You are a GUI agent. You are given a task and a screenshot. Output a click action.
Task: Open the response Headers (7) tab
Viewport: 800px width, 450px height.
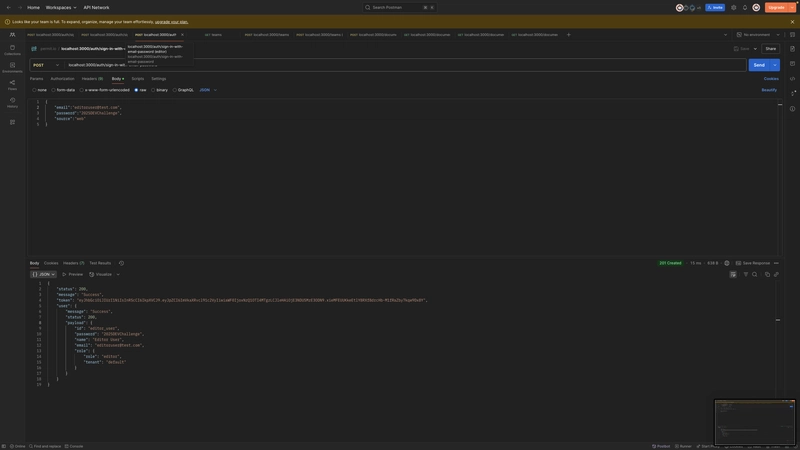pos(73,263)
